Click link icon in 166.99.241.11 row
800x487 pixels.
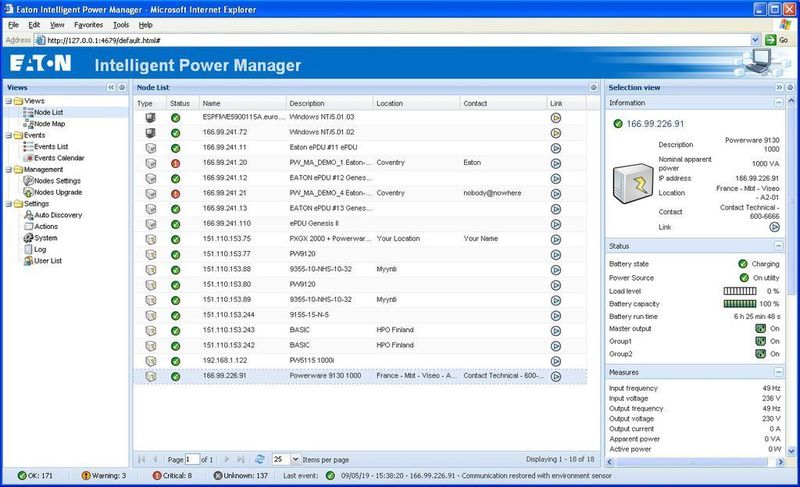[556, 148]
